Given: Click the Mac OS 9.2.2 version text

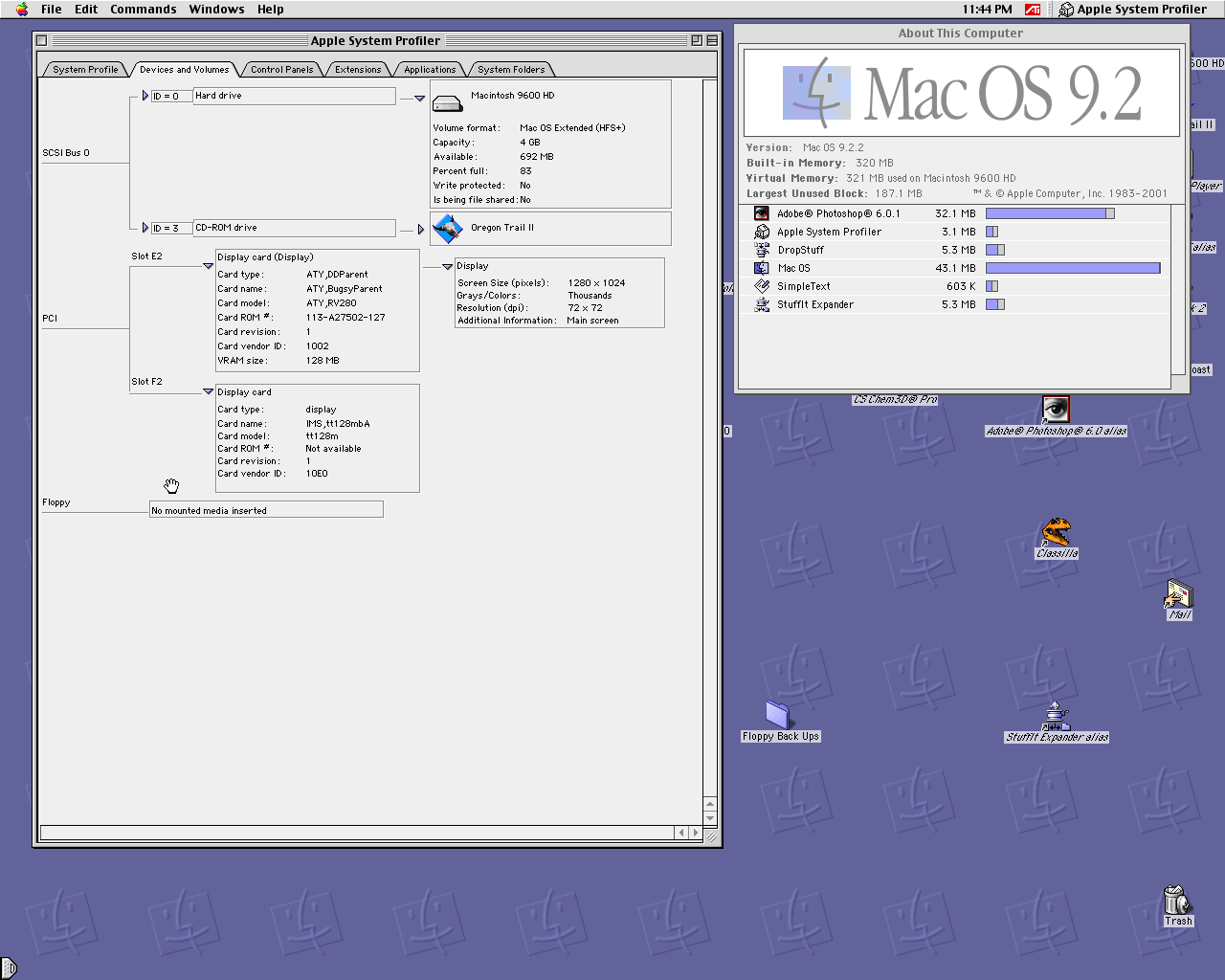Looking at the screenshot, I should tap(833, 148).
